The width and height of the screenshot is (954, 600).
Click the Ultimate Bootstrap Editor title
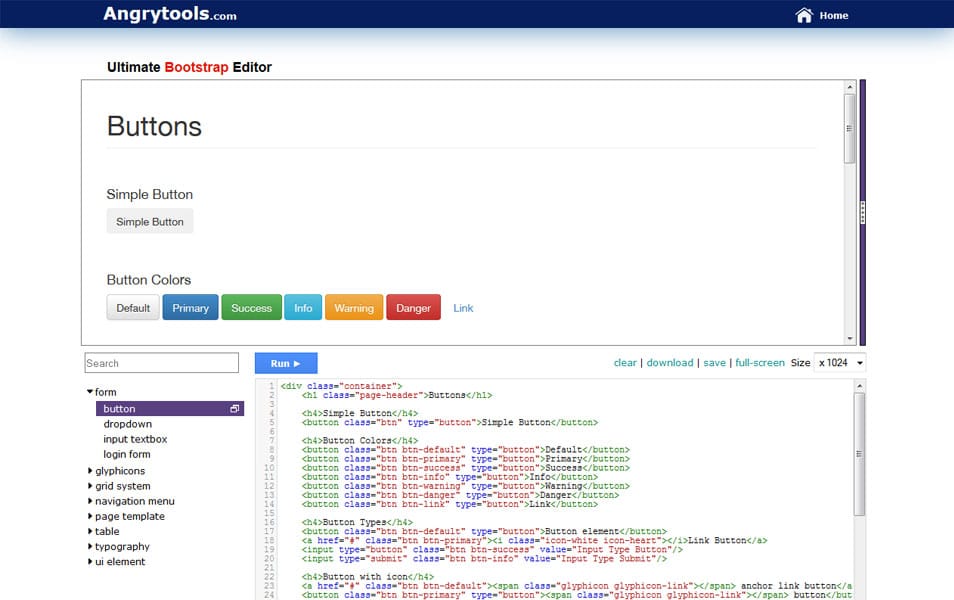189,67
